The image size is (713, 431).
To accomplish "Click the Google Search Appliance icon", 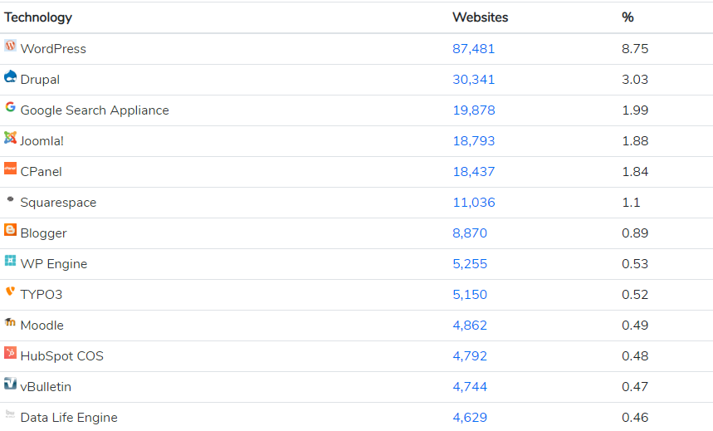I will [x=10, y=107].
